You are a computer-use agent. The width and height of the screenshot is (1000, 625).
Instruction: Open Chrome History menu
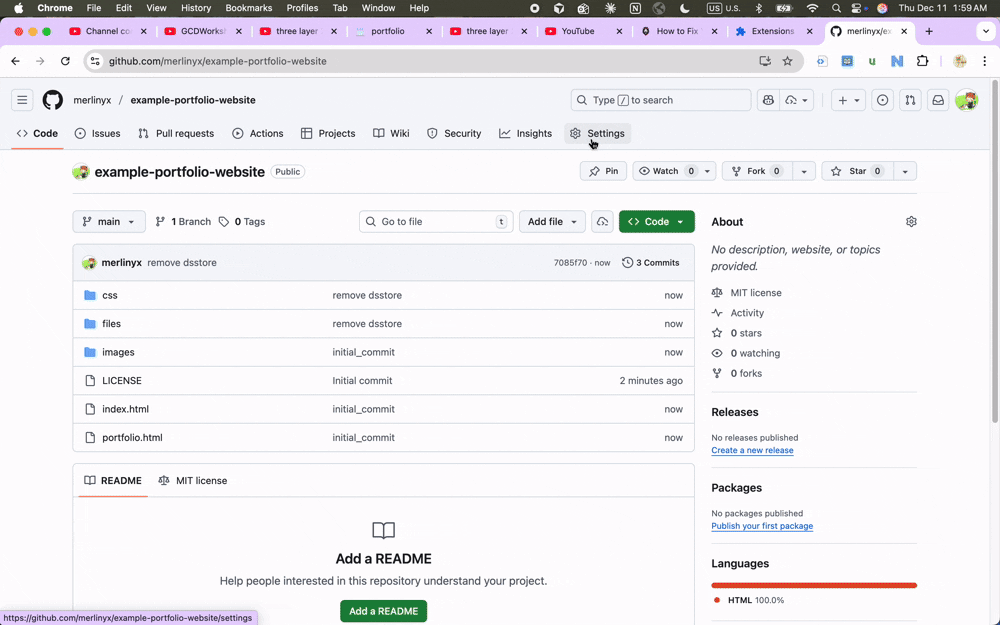[x=196, y=8]
